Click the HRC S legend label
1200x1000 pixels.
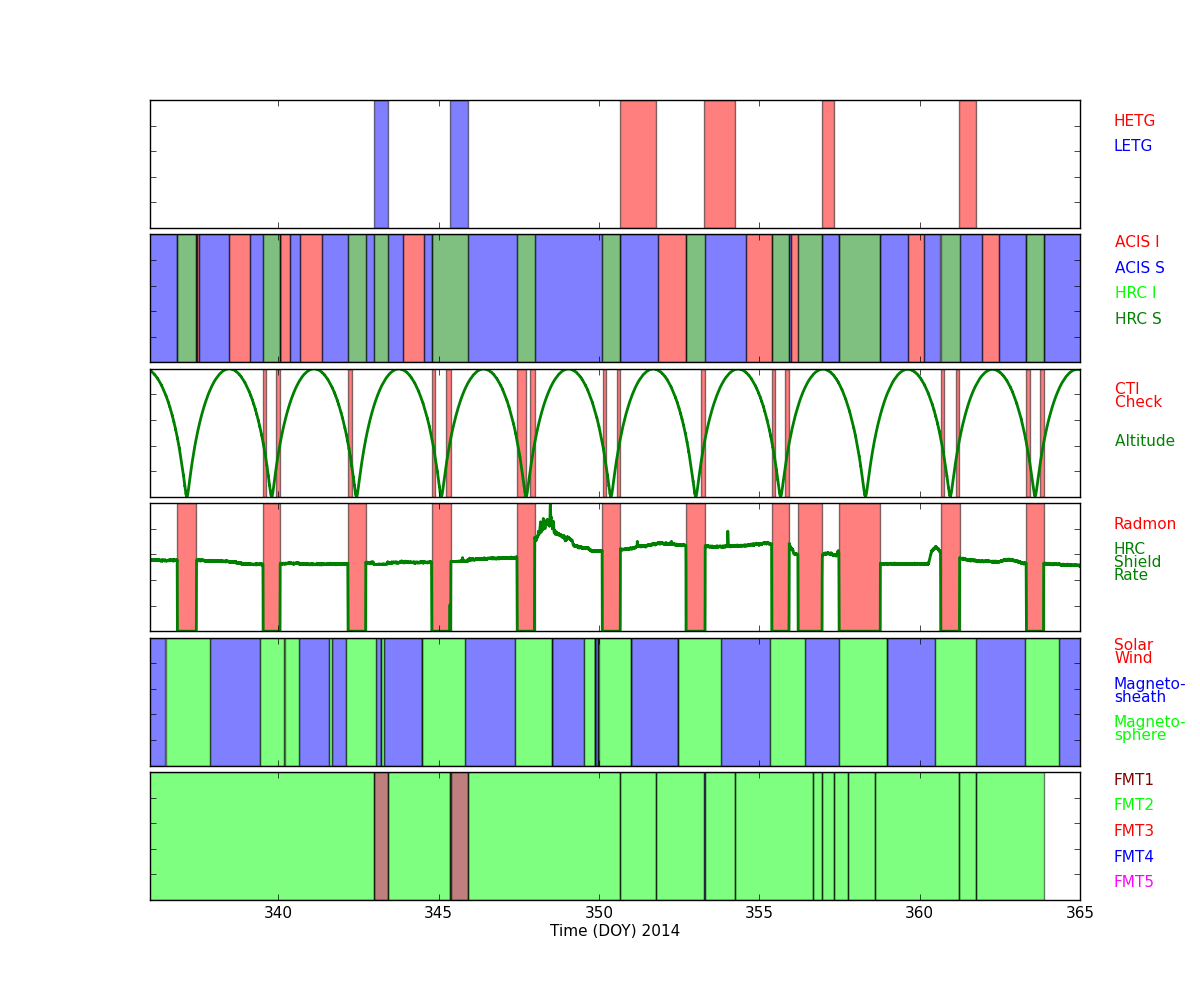[x=1137, y=319]
